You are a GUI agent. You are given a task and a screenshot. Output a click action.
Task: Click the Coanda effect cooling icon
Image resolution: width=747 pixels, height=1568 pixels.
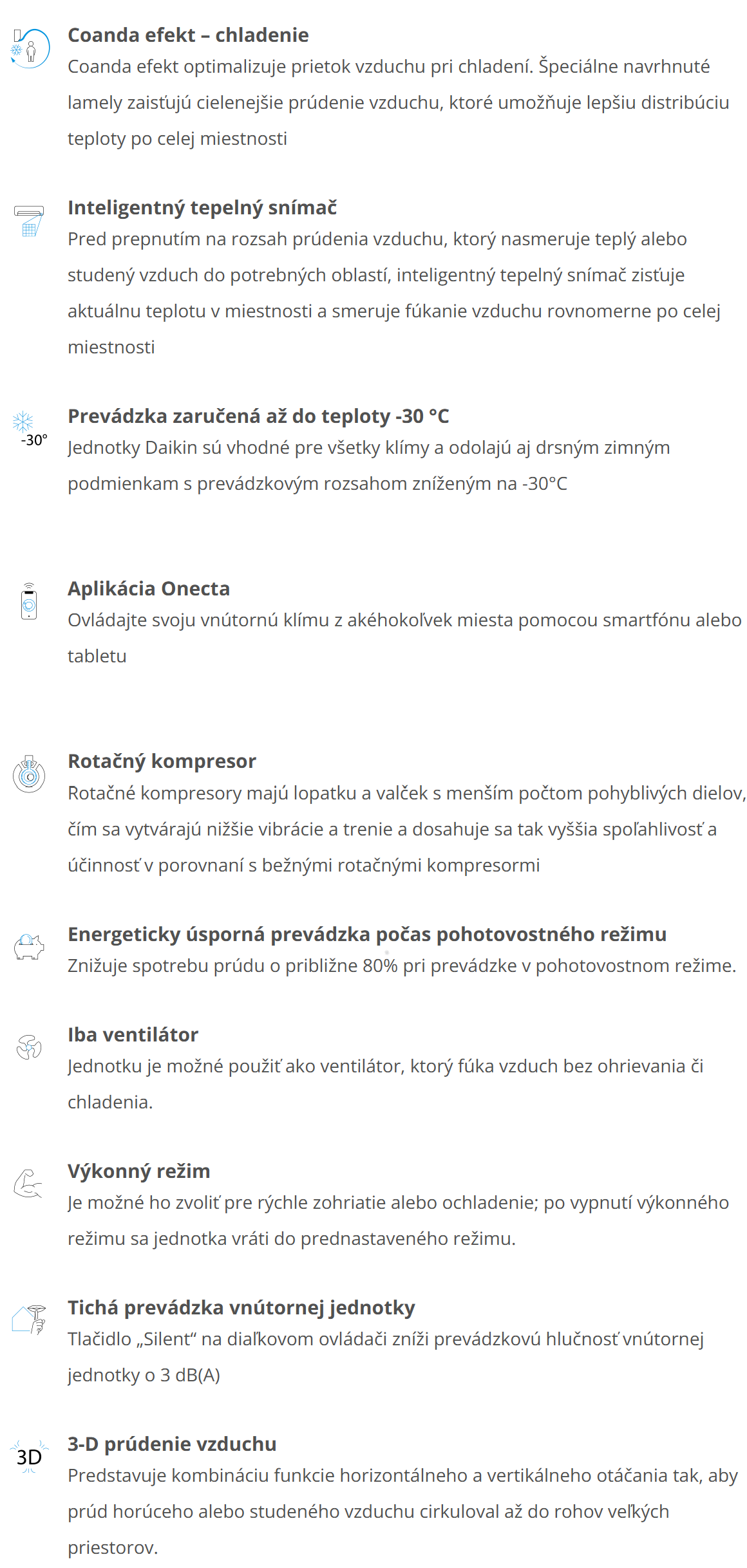click(x=30, y=48)
